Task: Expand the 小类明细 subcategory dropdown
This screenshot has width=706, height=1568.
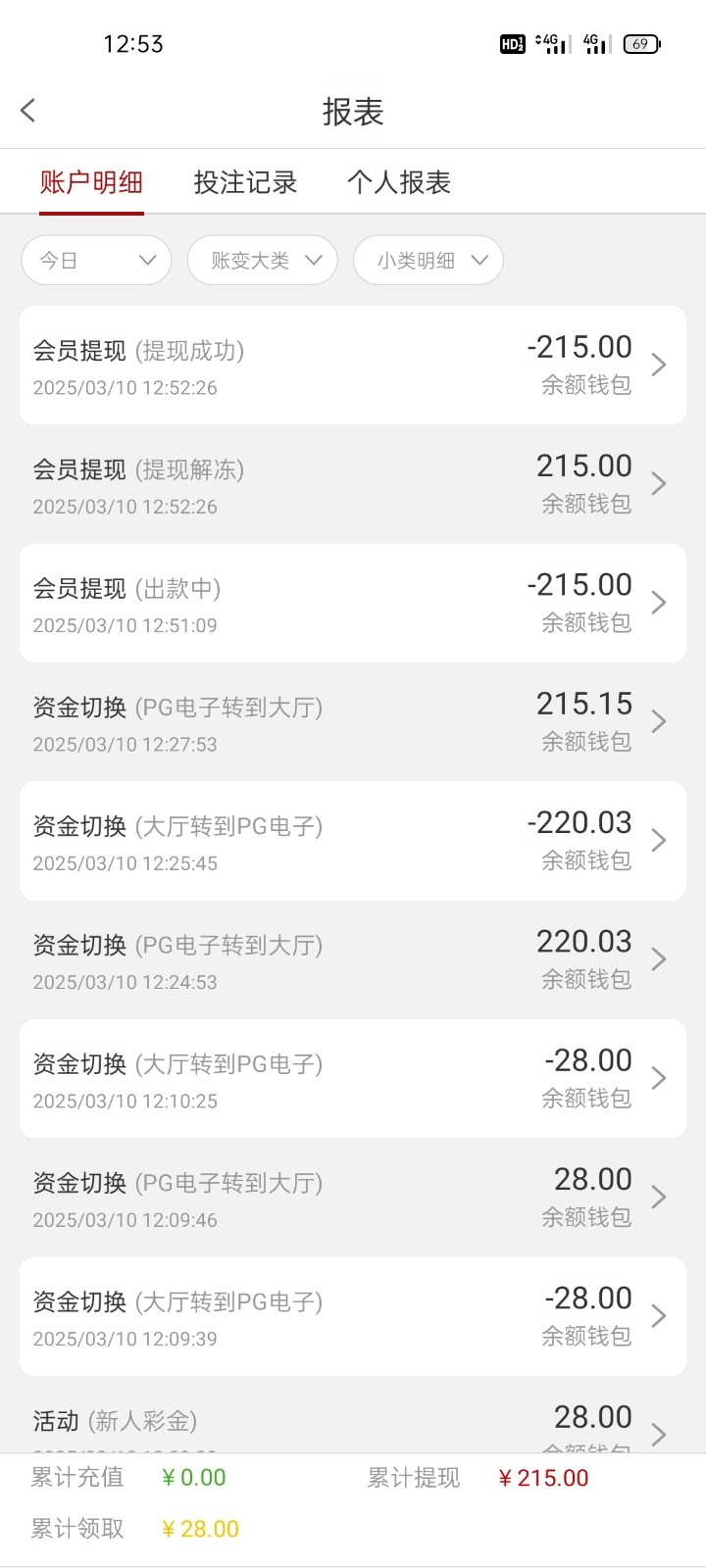Action: [x=429, y=261]
